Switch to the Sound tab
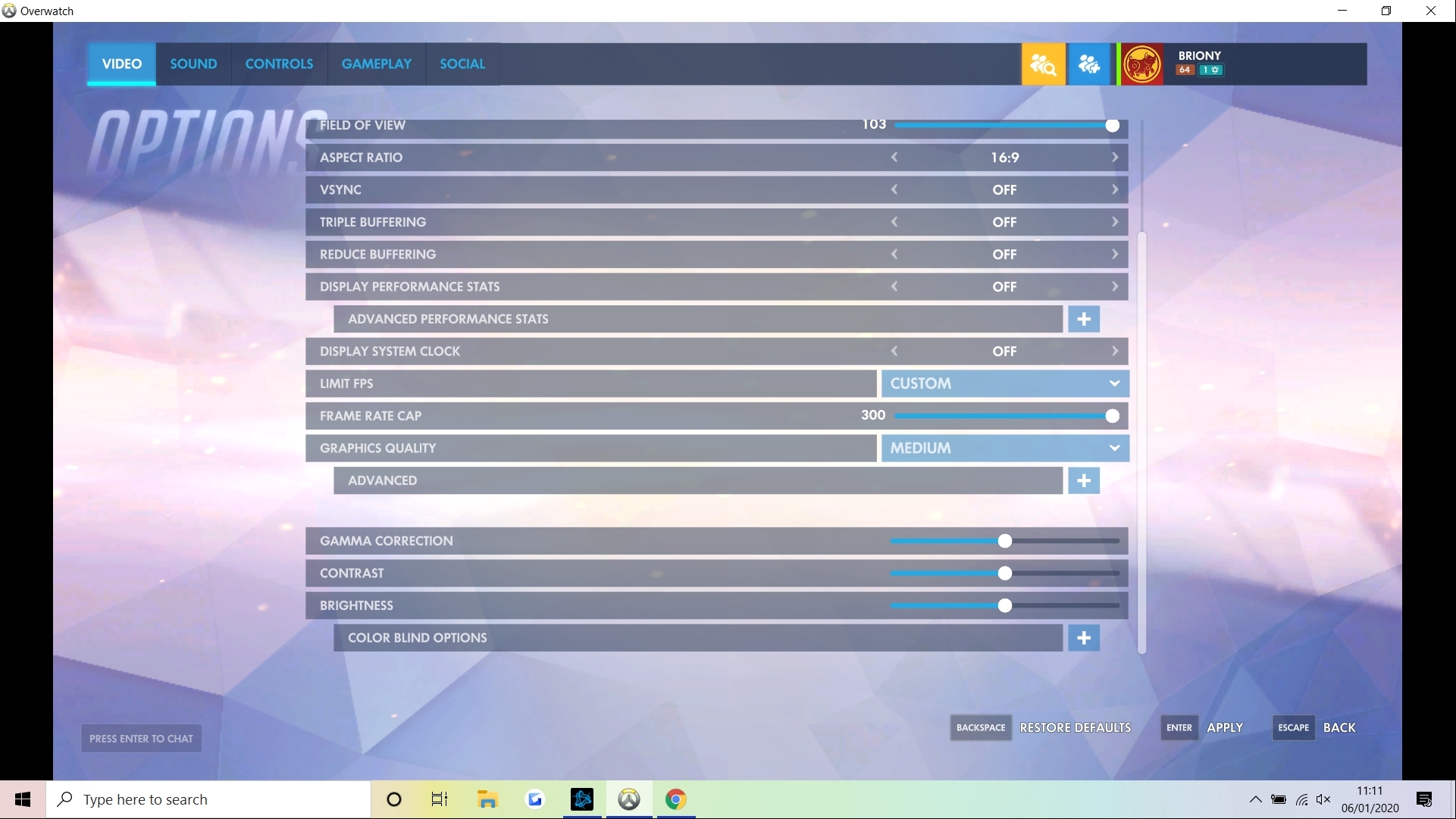 [x=193, y=64]
